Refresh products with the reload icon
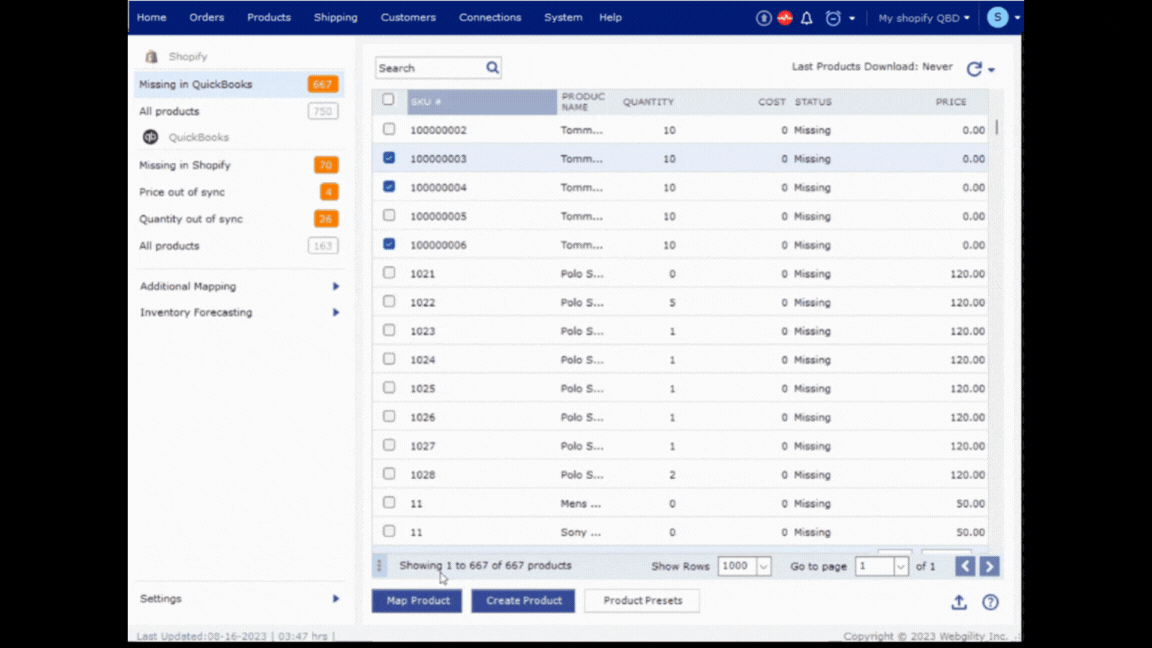This screenshot has width=1152, height=648. pyautogui.click(x=974, y=69)
